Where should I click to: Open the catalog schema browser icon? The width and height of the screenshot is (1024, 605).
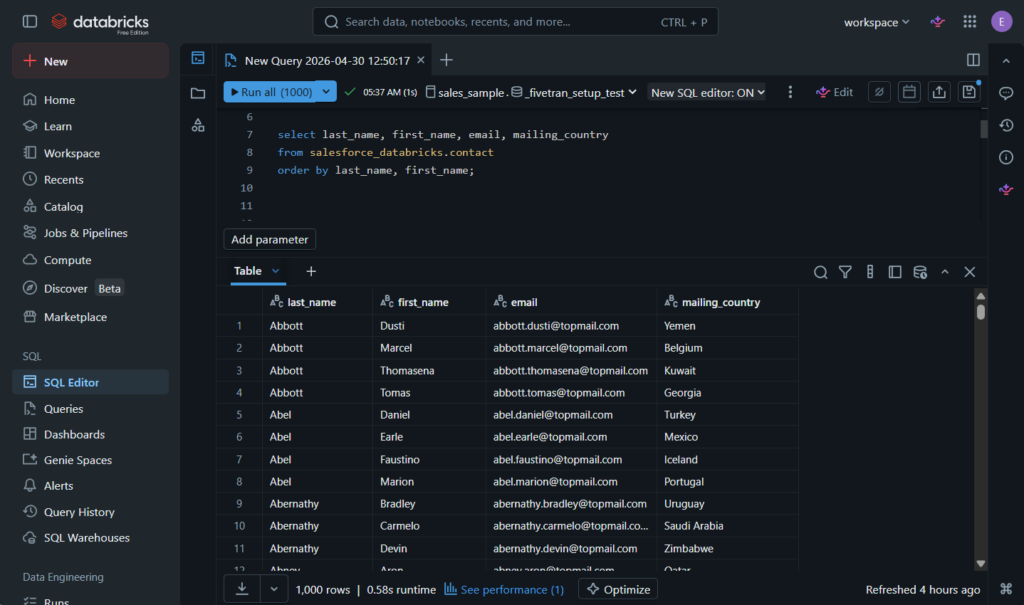[x=198, y=125]
